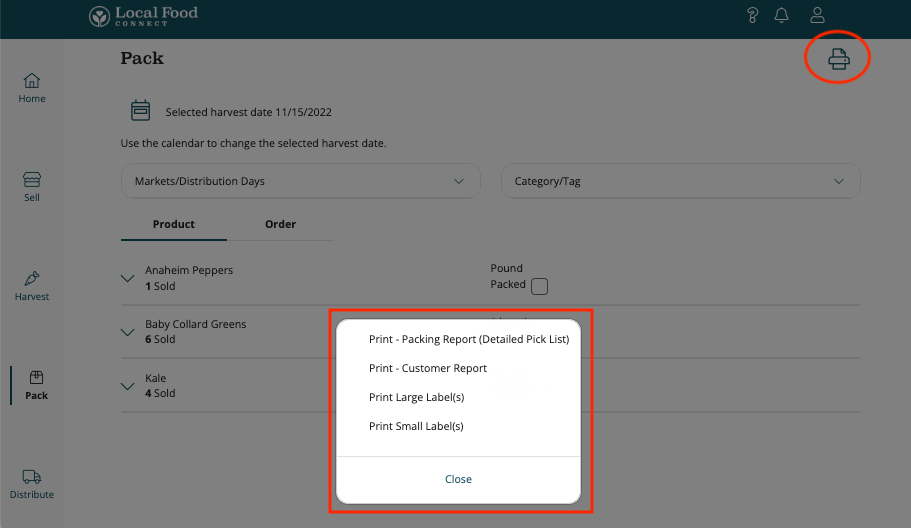Select Print - Packing Report (Detailed Pick List)

pyautogui.click(x=468, y=339)
